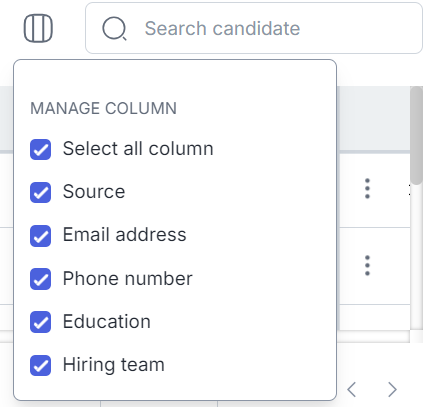Uncheck the Hiring team checkbox
The height and width of the screenshot is (407, 427).
[x=40, y=365]
